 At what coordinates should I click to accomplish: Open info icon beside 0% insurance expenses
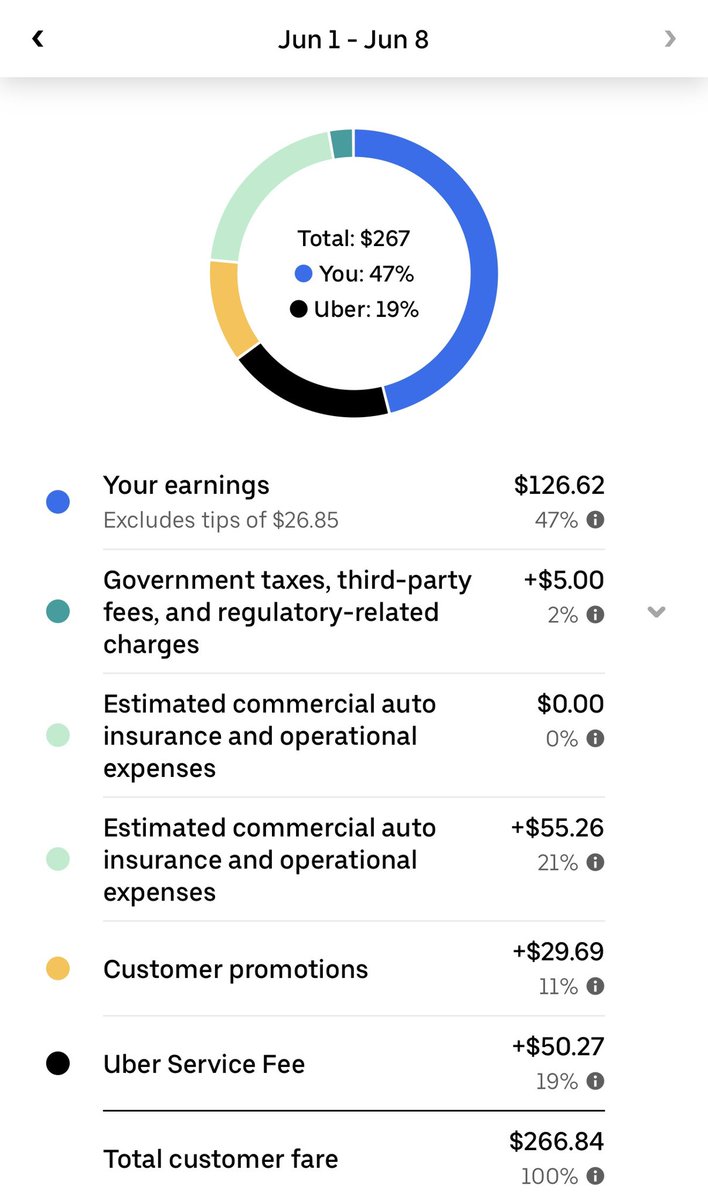point(595,739)
